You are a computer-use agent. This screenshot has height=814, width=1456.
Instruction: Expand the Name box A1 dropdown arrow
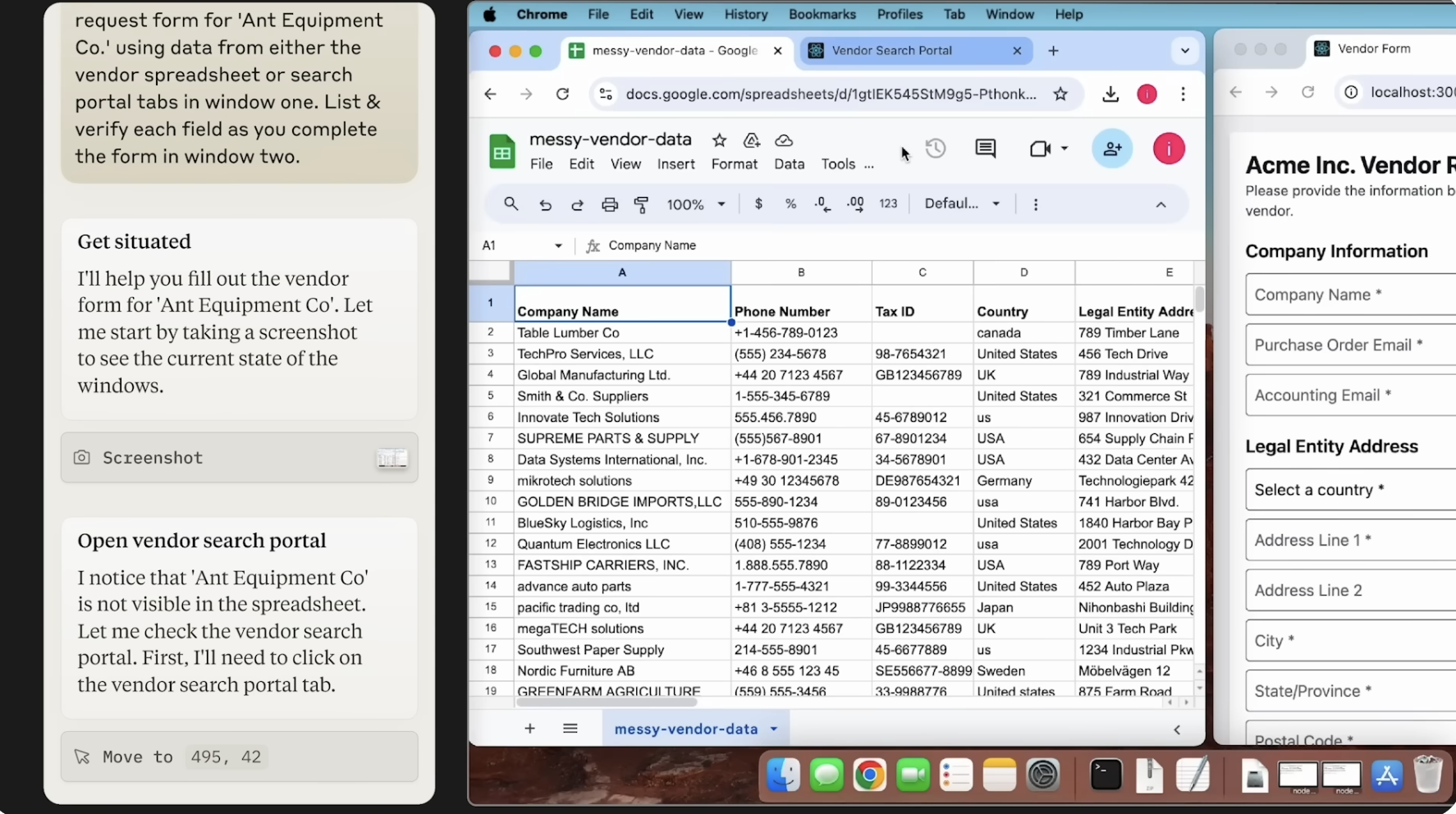coord(558,245)
